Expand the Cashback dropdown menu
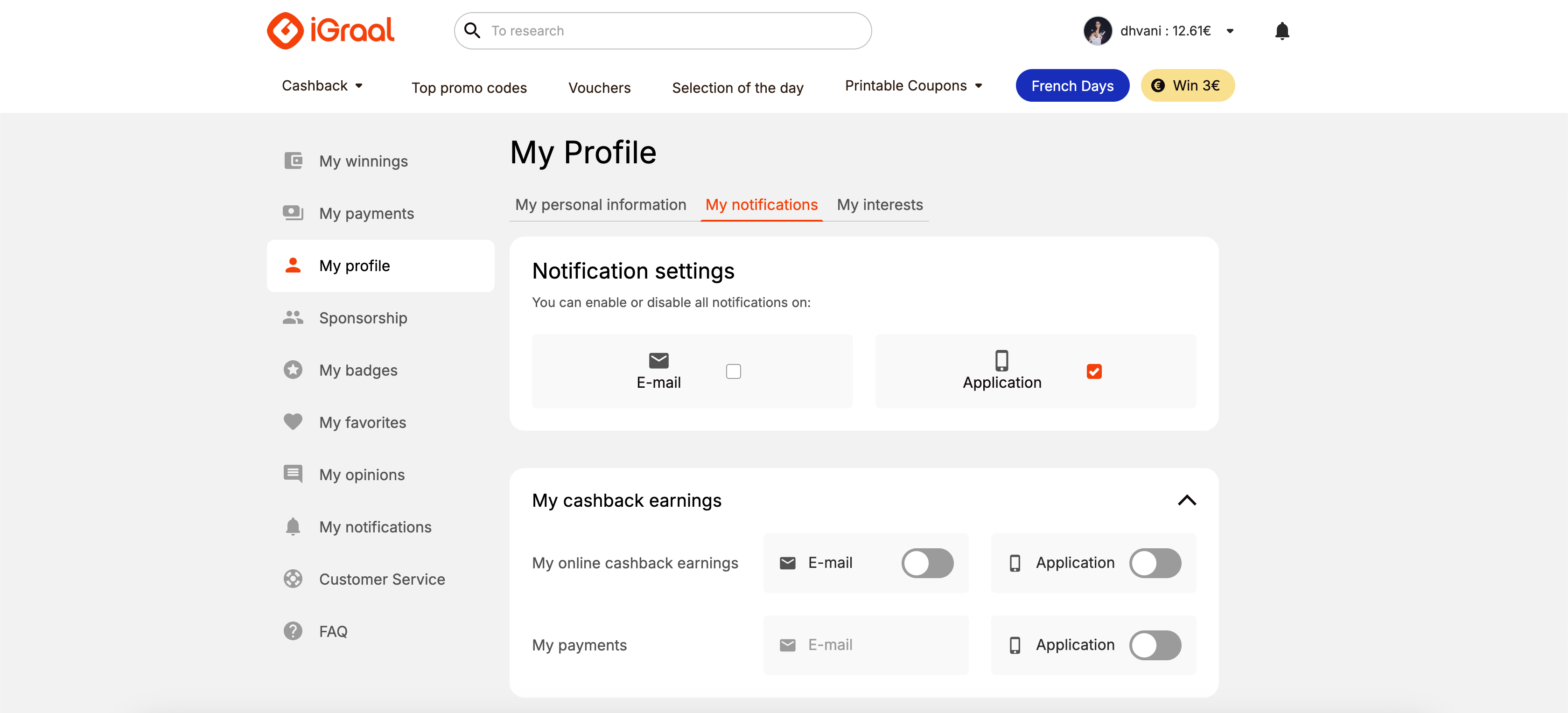The height and width of the screenshot is (713, 1568). (322, 86)
